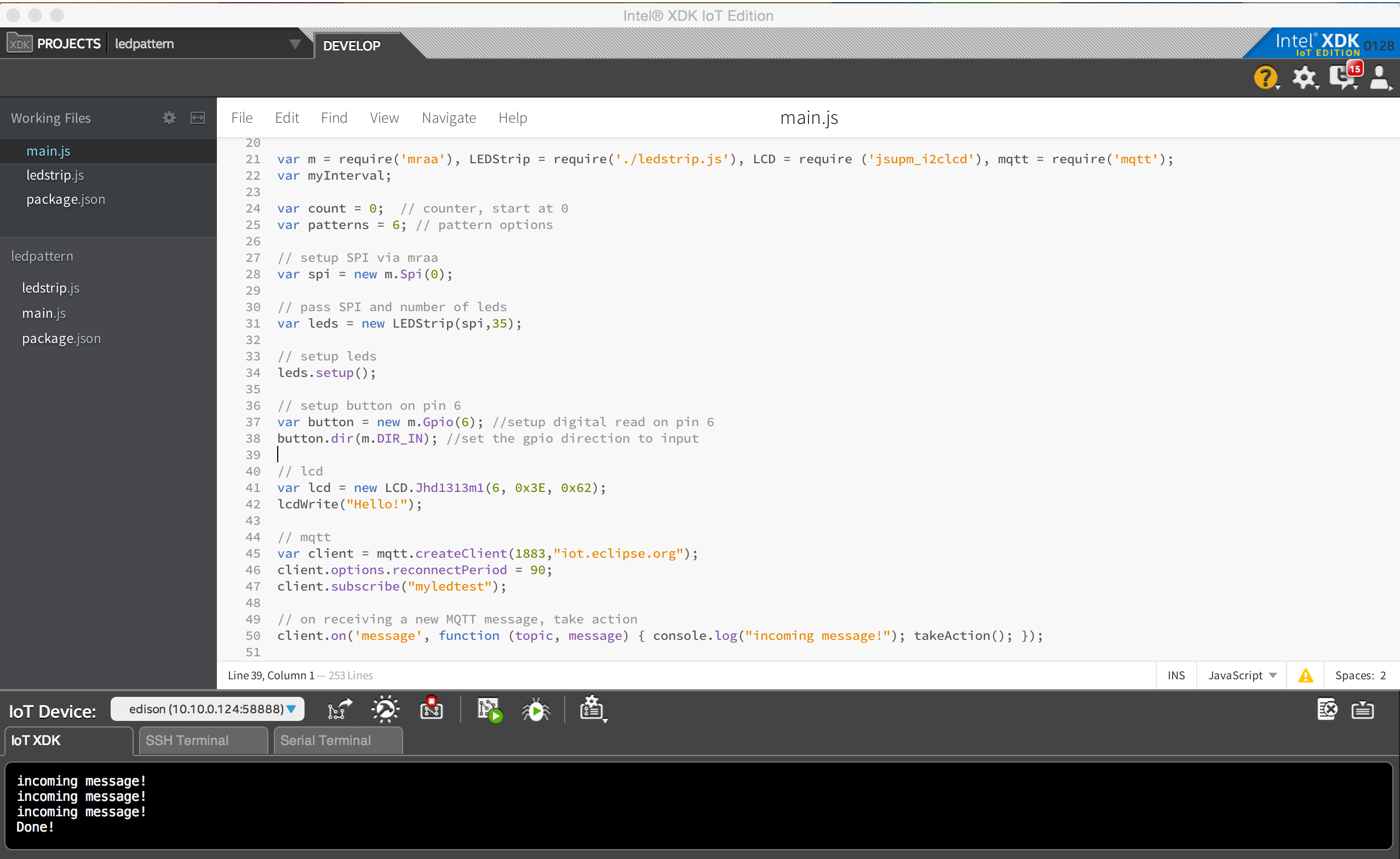
Task: Click on ledstrip.js in Working Files
Action: tap(54, 175)
